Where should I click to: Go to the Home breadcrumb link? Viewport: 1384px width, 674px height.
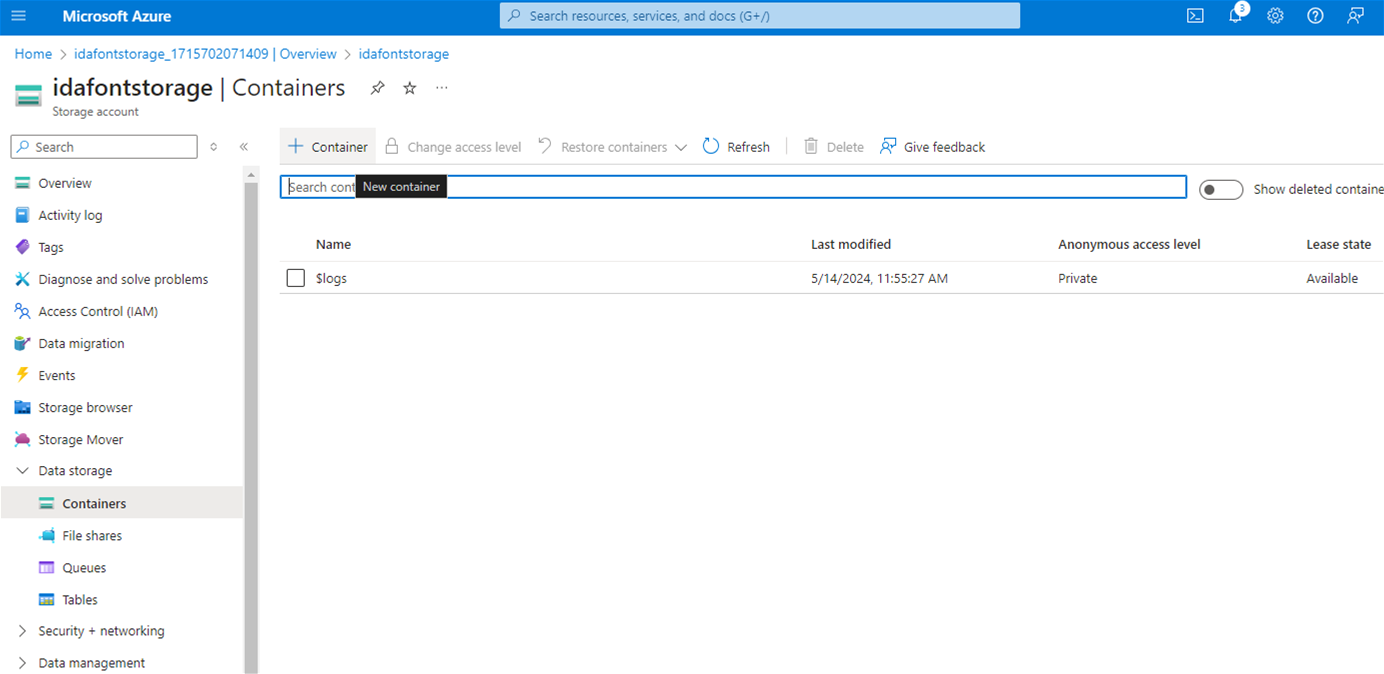point(33,54)
